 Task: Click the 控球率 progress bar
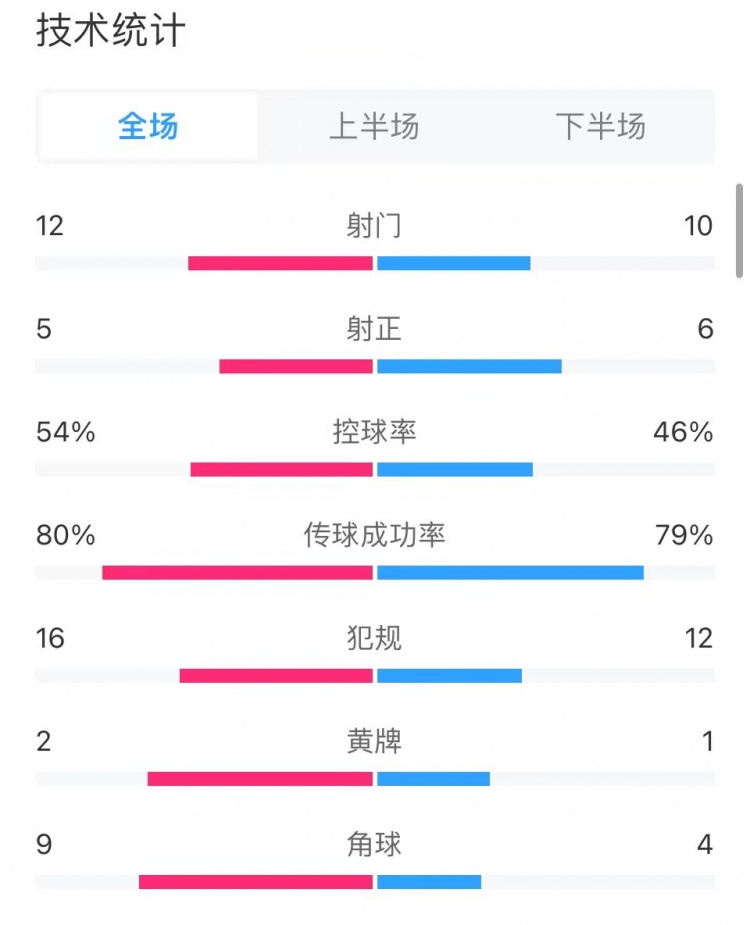[374, 469]
